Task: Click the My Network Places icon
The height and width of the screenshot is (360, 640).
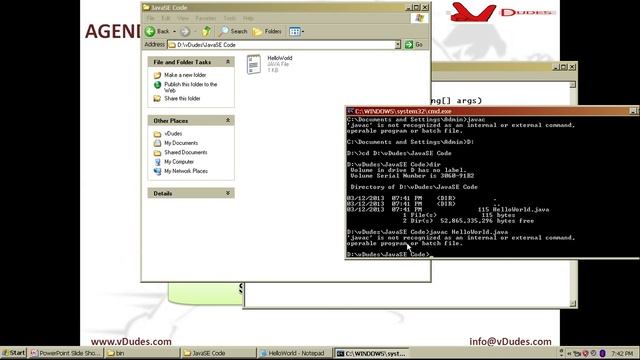Action: click(157, 171)
